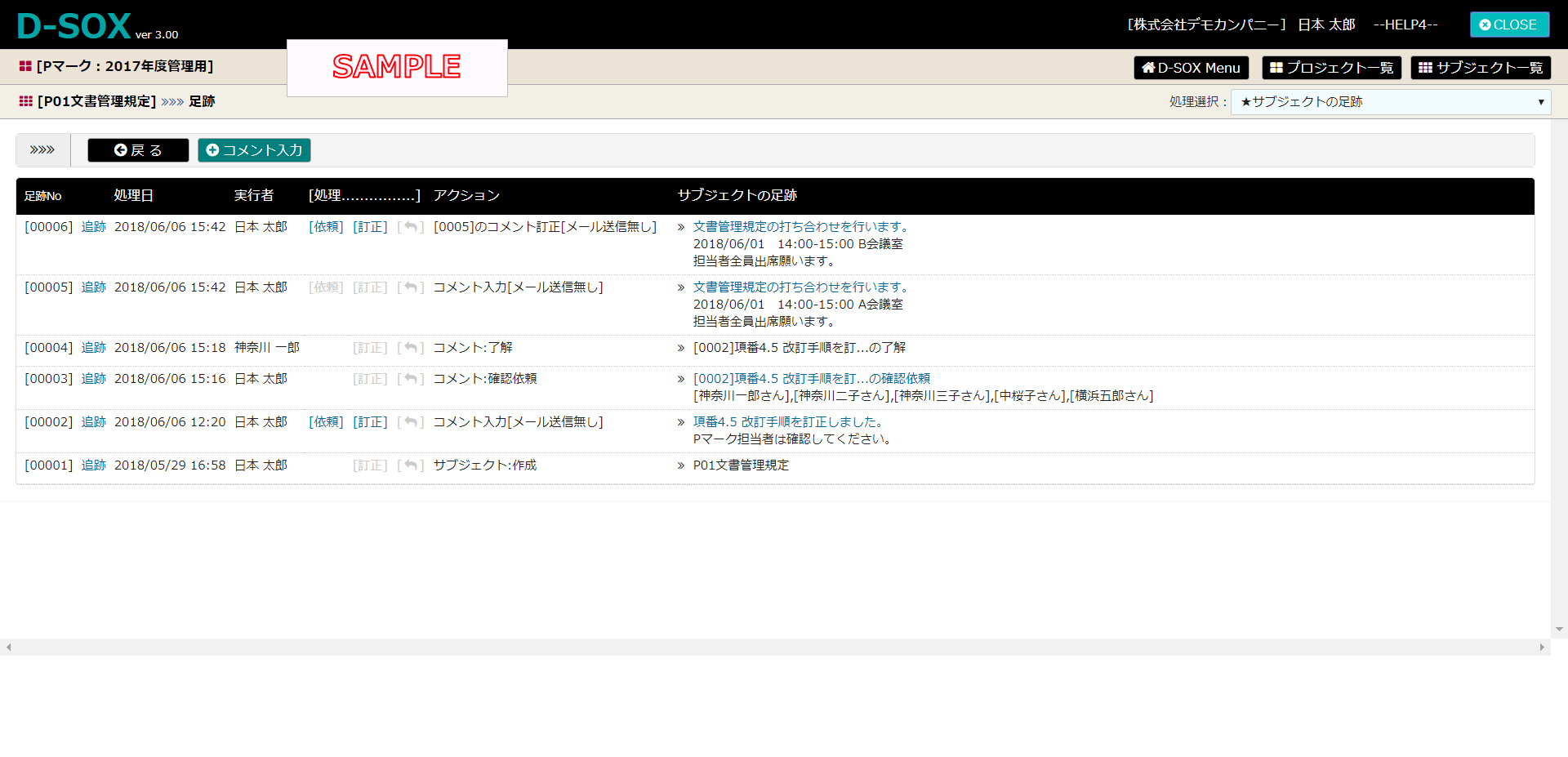Click horizontal scrollbar right arrow
The width and height of the screenshot is (1568, 757).
coord(1542,648)
